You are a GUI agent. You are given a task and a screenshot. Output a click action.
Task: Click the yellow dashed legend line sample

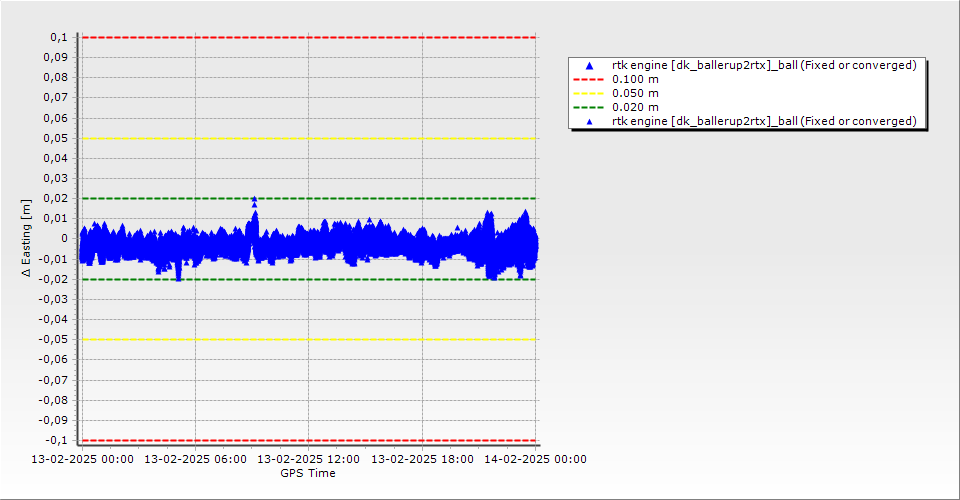coord(588,94)
